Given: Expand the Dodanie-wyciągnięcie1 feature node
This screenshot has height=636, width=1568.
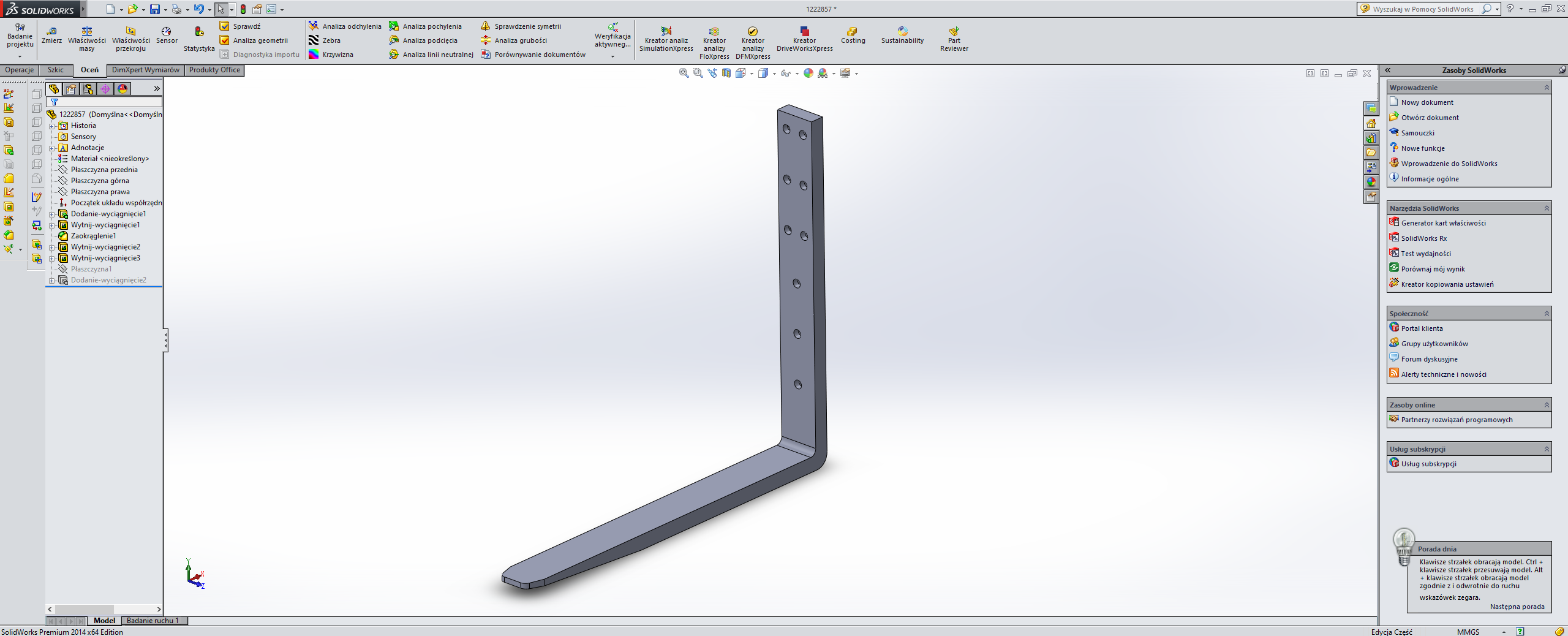Looking at the screenshot, I should [x=52, y=214].
